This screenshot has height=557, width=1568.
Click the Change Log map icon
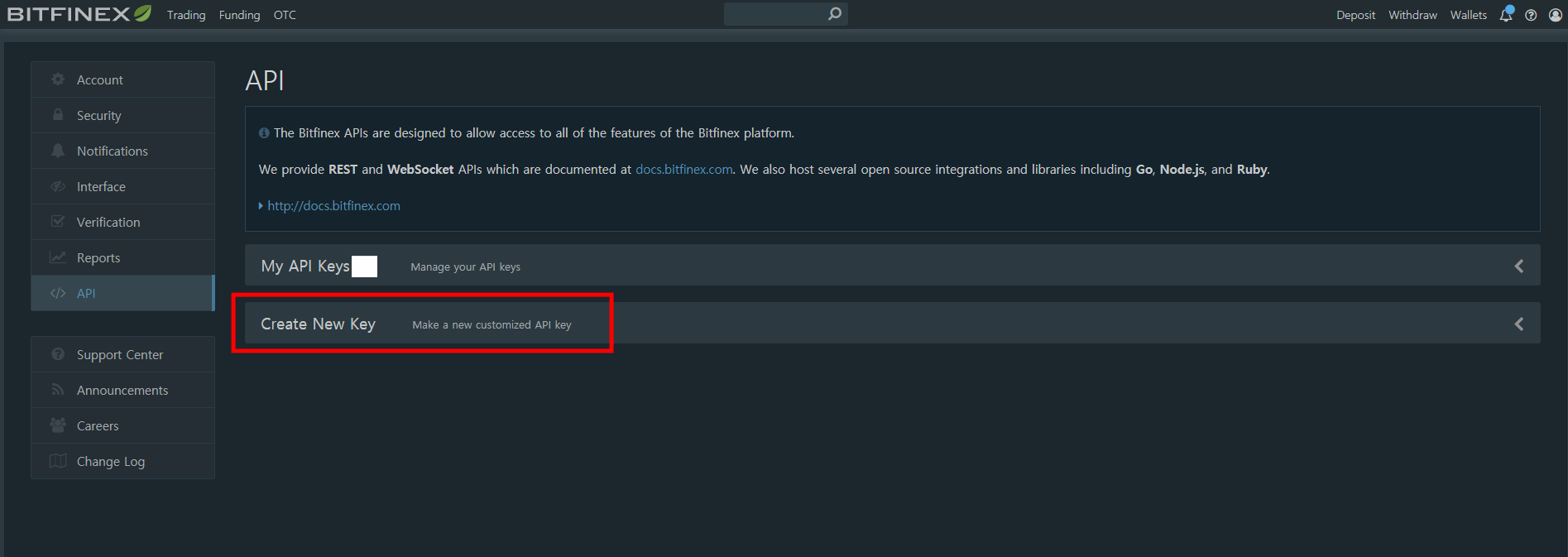click(x=58, y=461)
